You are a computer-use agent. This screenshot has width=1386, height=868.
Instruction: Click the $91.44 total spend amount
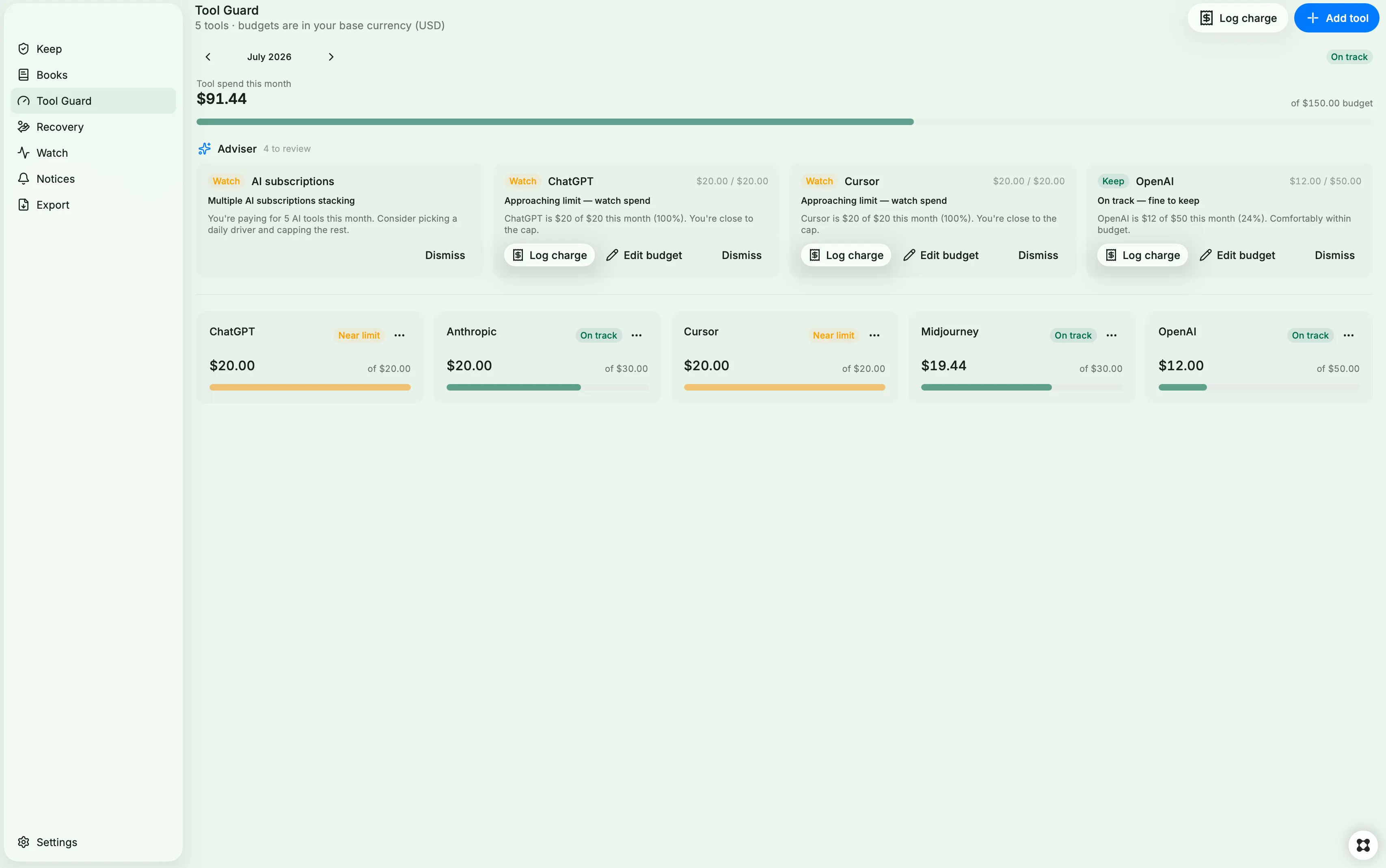(222, 99)
